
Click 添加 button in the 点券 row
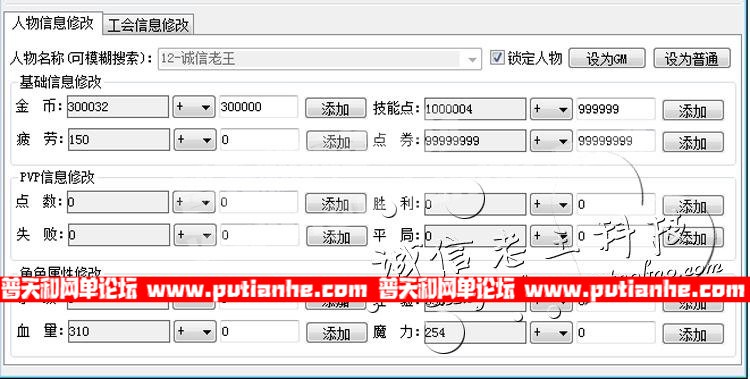coord(693,142)
